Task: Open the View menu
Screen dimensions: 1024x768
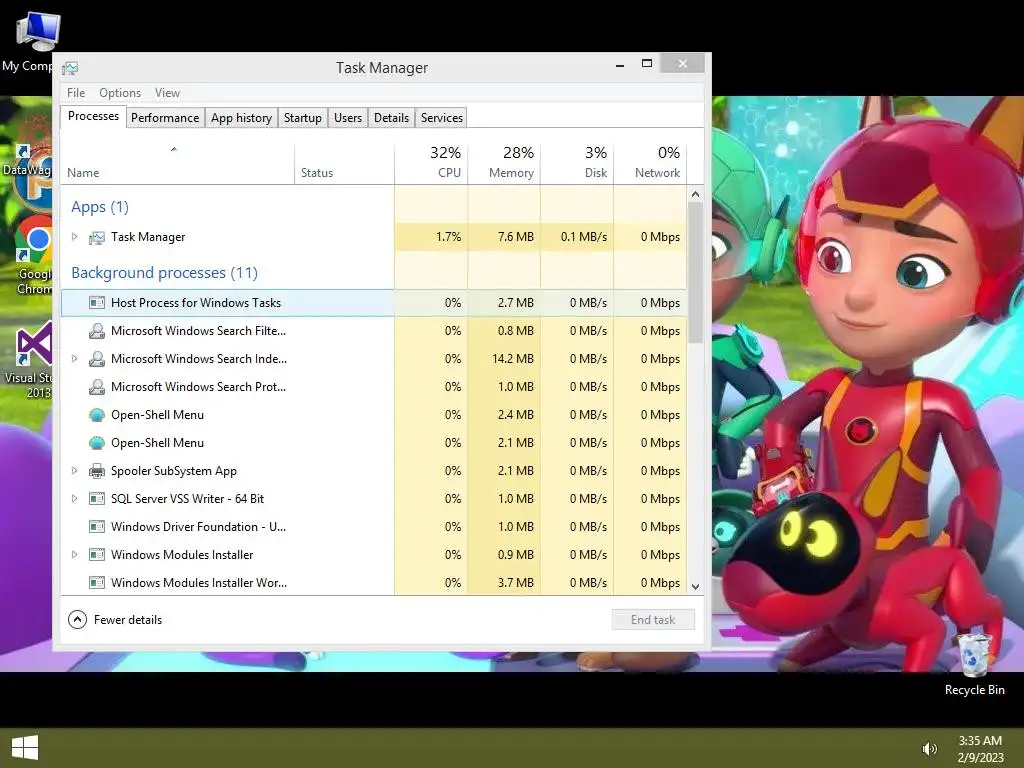Action: tap(167, 93)
